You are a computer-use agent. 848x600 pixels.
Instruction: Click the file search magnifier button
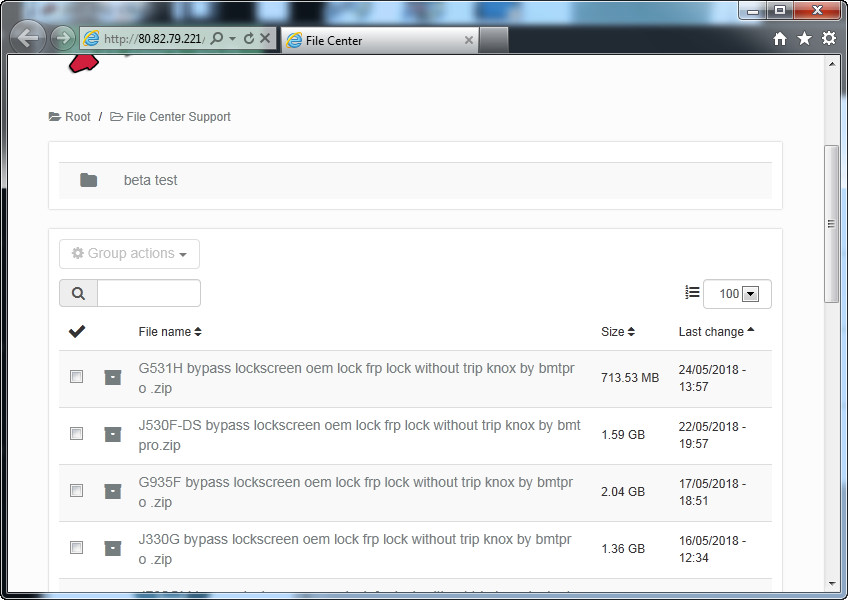pos(78,293)
